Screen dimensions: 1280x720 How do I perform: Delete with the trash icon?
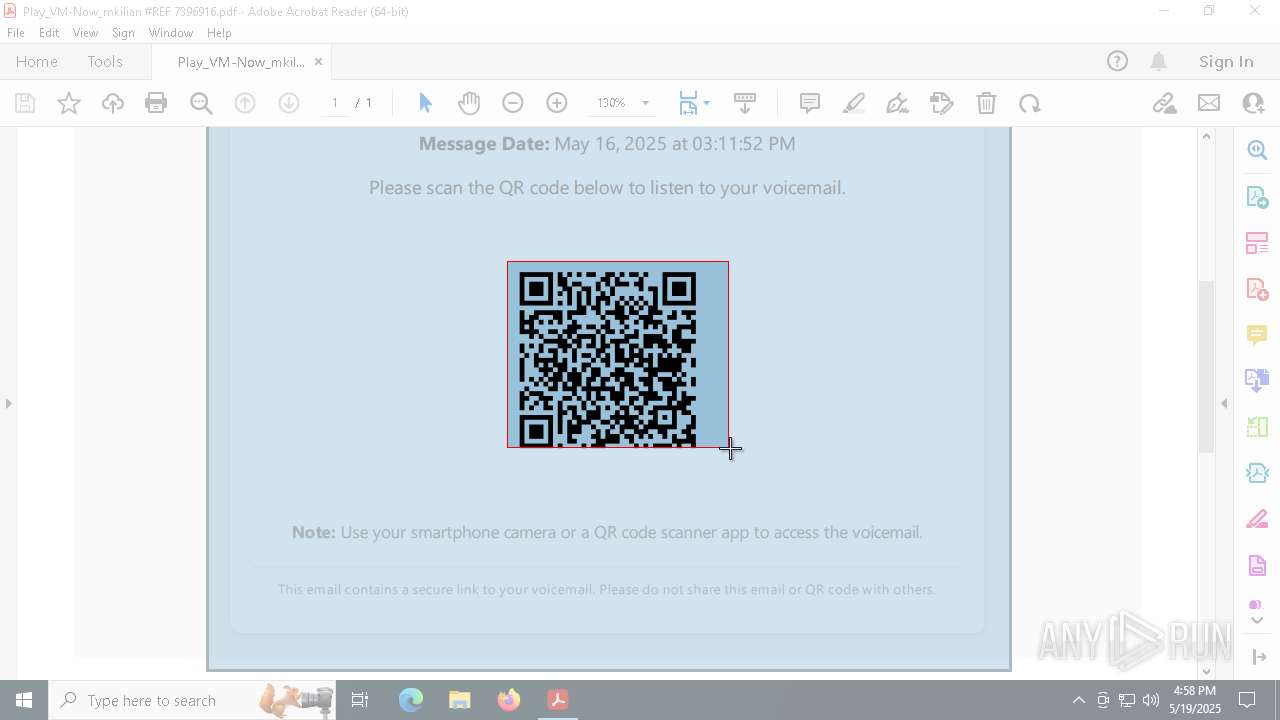click(986, 103)
